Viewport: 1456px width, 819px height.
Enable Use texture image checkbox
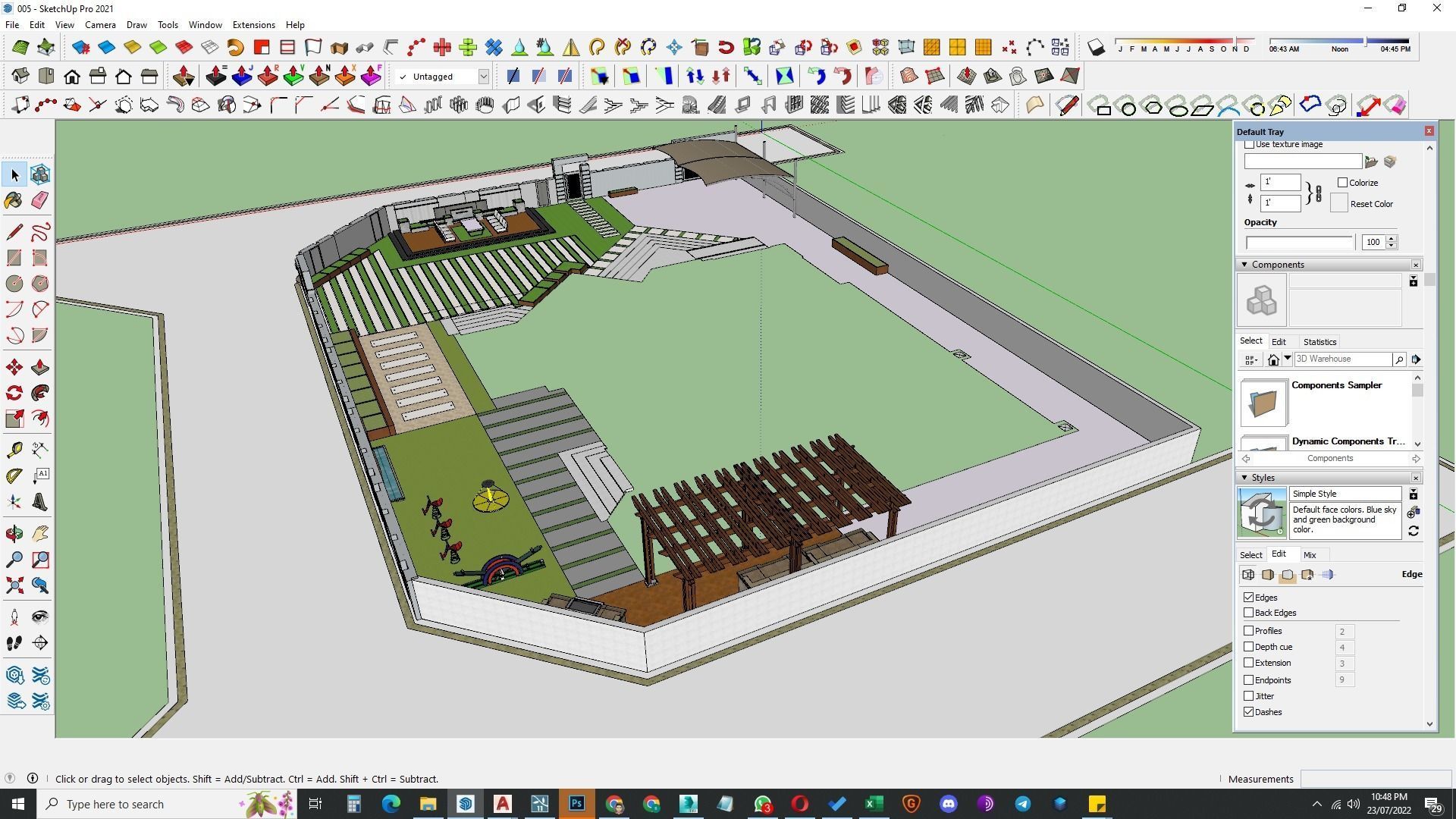coord(1249,144)
